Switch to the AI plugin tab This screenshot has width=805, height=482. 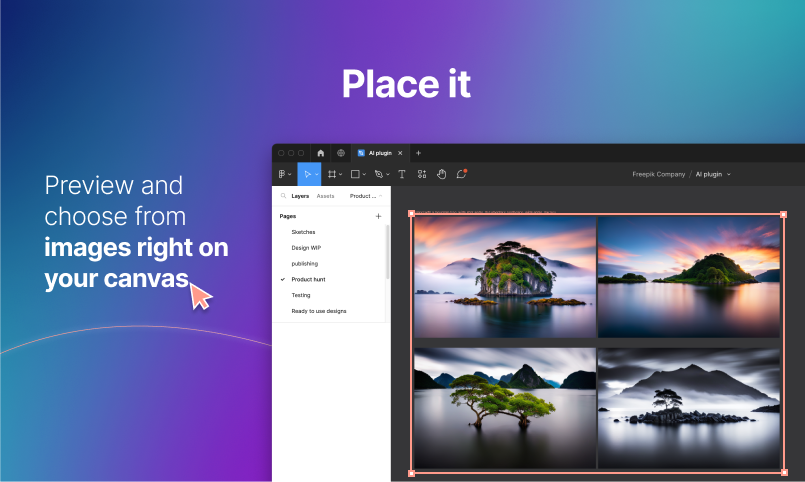point(379,153)
